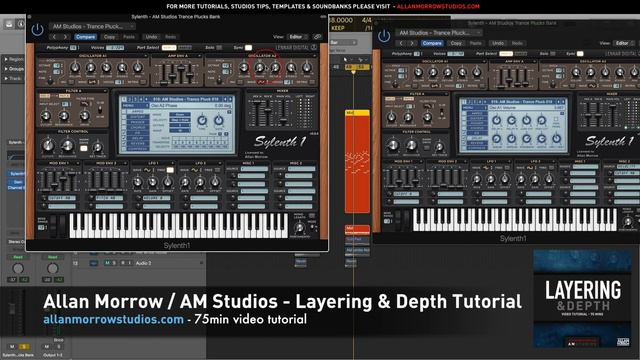Image resolution: width=640 pixels, height=360 pixels.
Task: Open the Menu button in left window display
Action: click(x=136, y=106)
